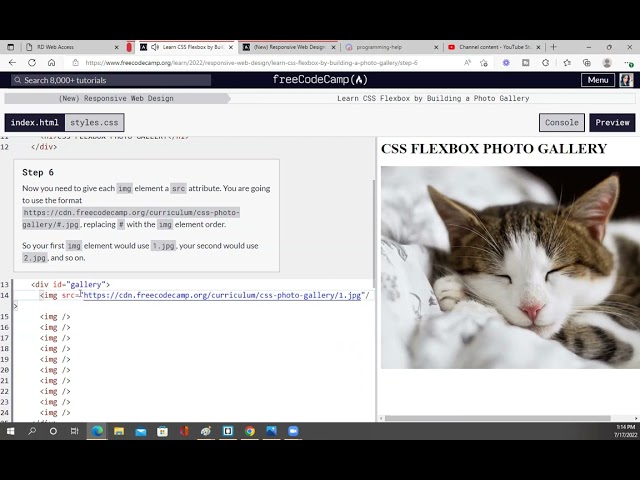Switch to the programming-help tab
Image resolution: width=640 pixels, height=480 pixels.
[x=391, y=47]
